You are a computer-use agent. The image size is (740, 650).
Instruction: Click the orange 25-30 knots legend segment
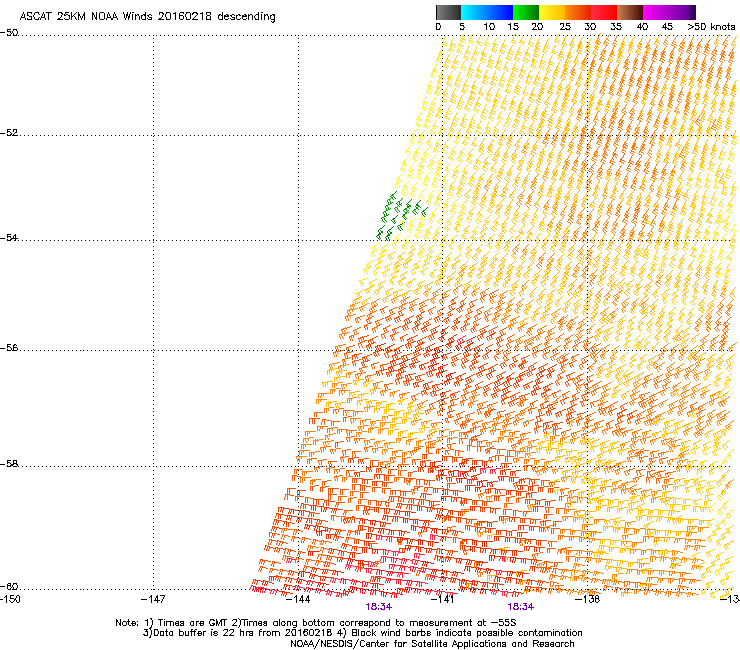tap(578, 12)
